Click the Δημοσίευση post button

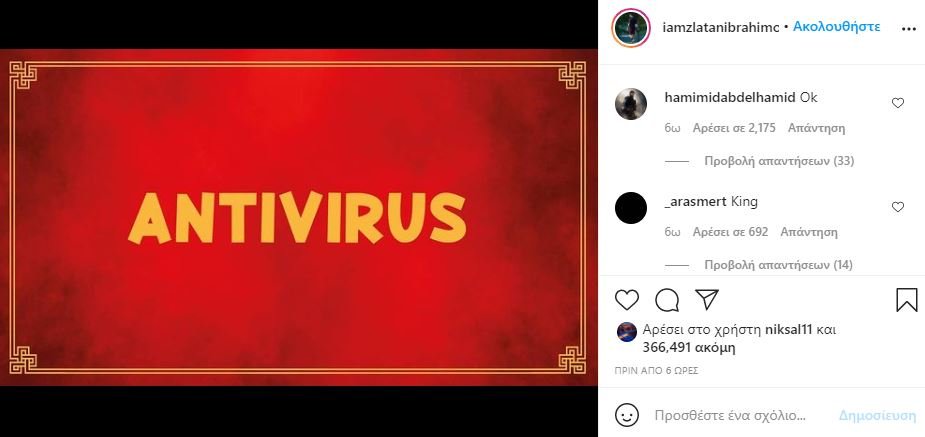pyautogui.click(x=877, y=416)
